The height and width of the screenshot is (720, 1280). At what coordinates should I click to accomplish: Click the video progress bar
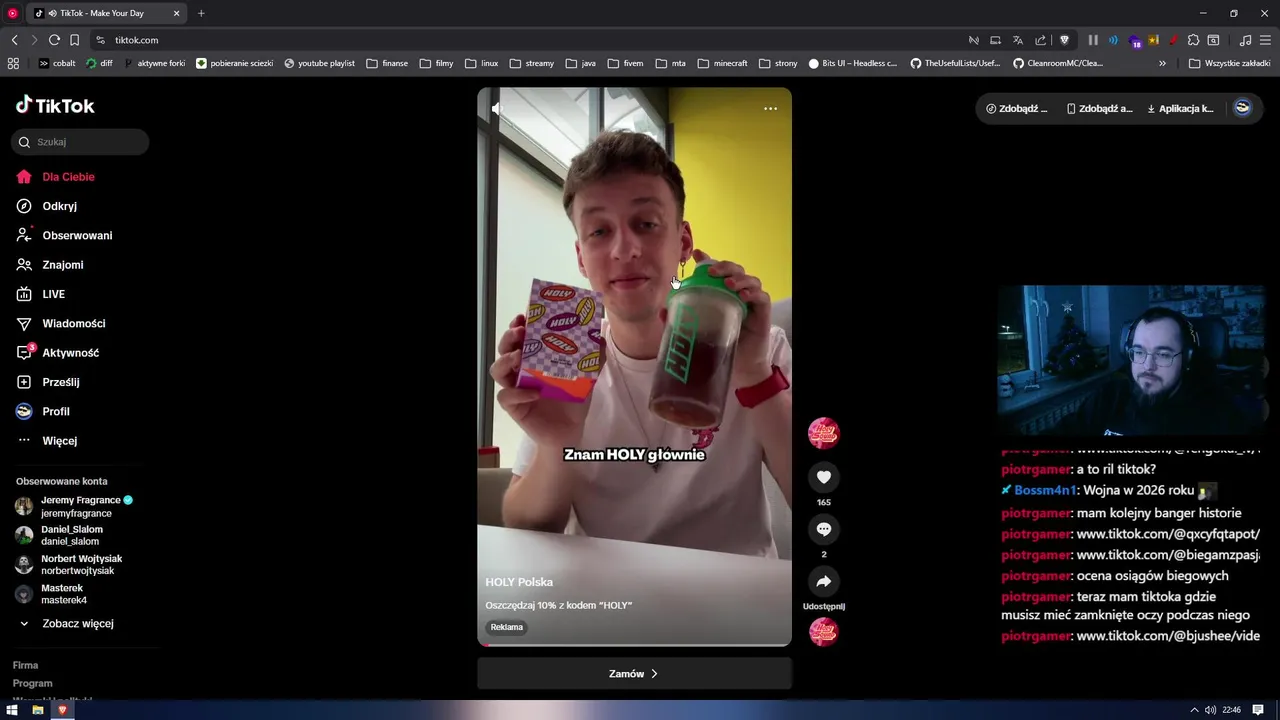tap(634, 644)
